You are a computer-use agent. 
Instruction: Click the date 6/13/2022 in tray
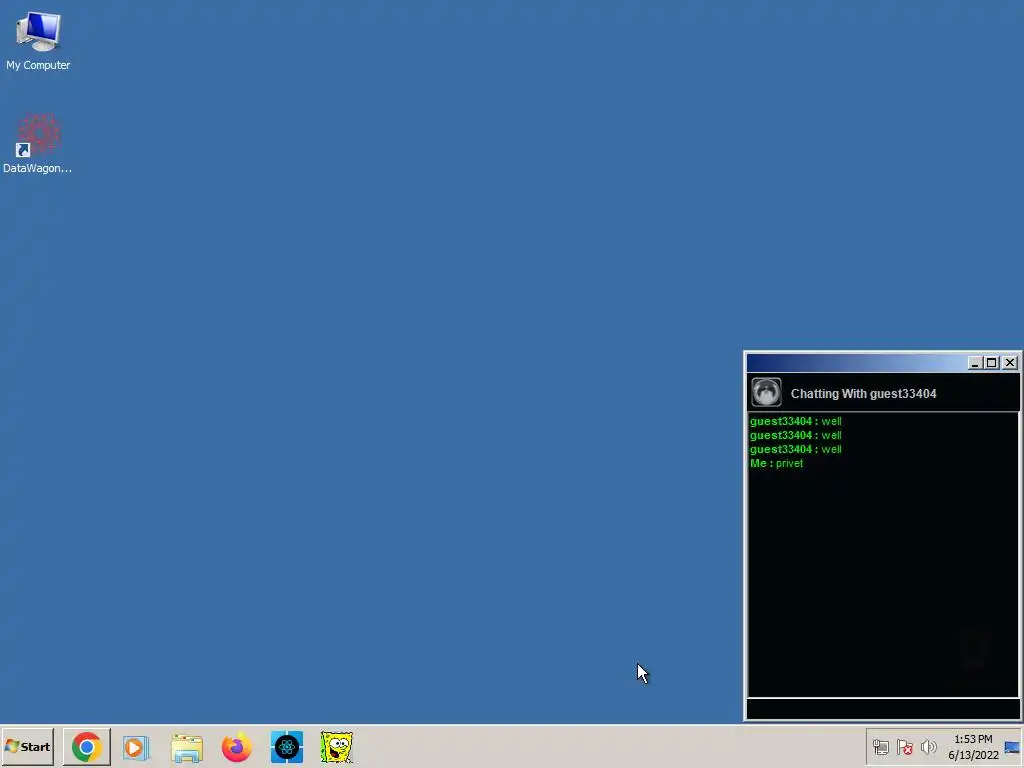(973, 755)
